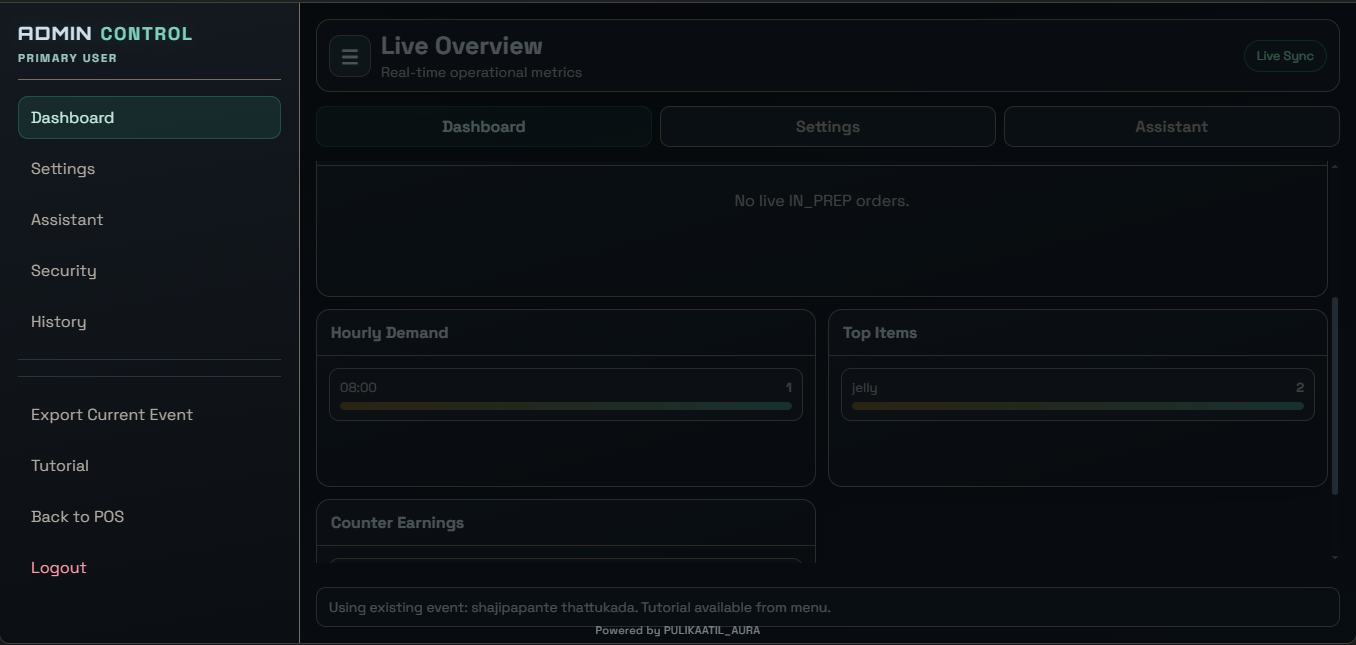Launch the Tutorial
1356x645 pixels.
click(59, 465)
